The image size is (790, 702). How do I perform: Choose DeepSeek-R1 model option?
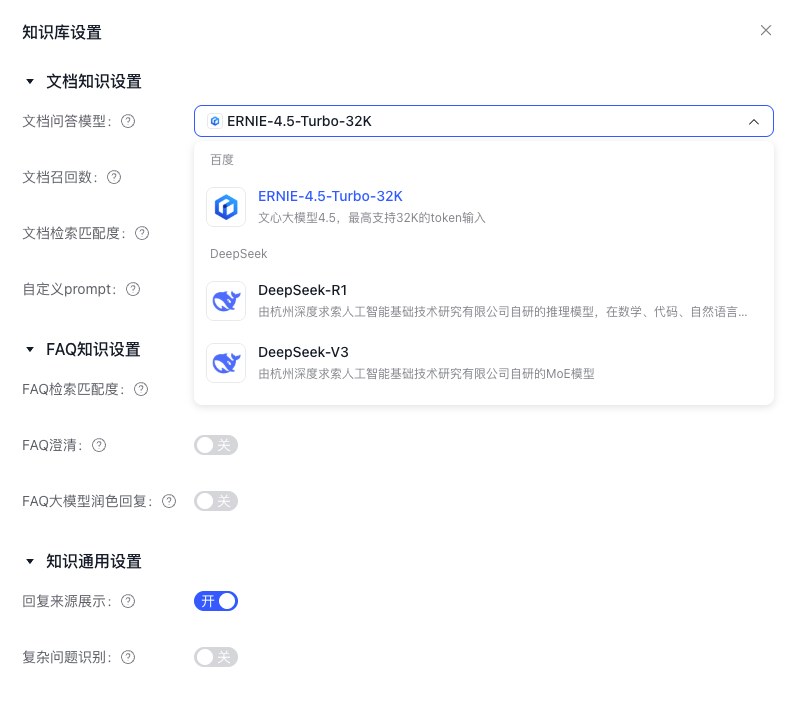pos(483,301)
